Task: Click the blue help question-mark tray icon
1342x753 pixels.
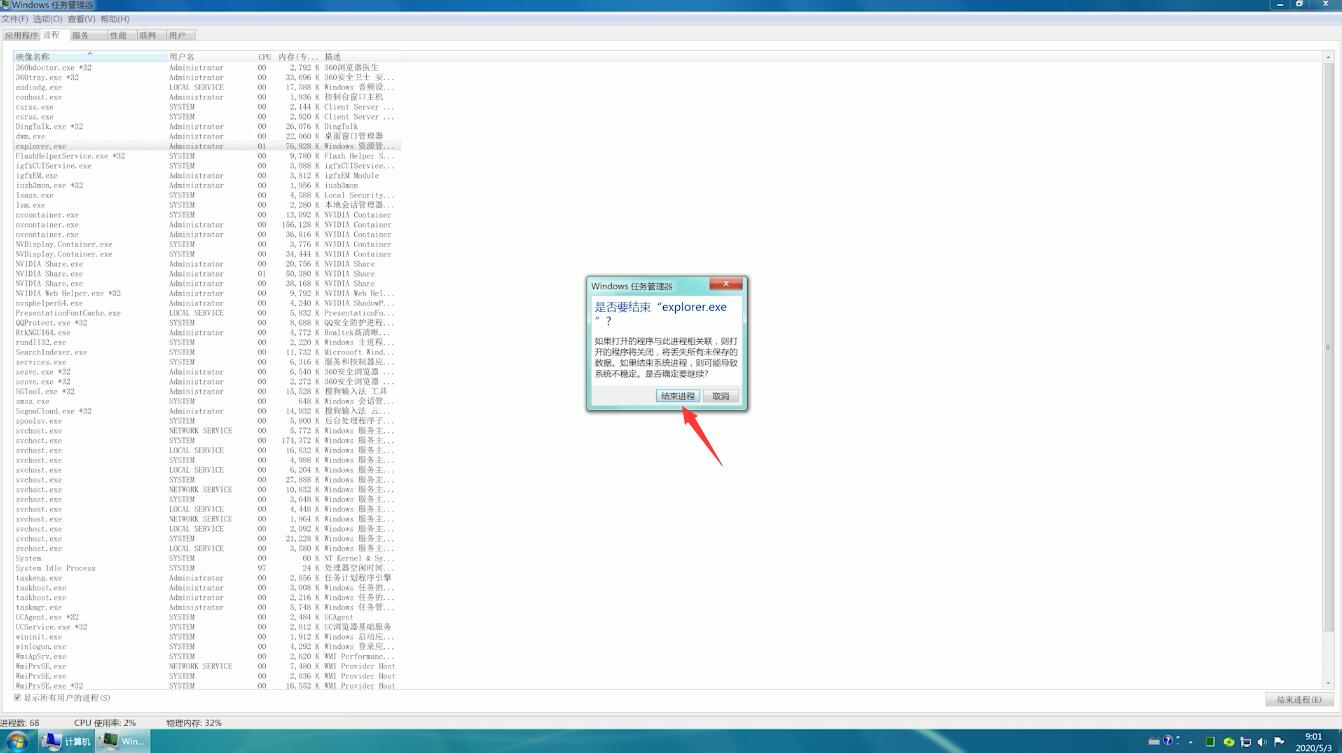Action: pos(1167,741)
